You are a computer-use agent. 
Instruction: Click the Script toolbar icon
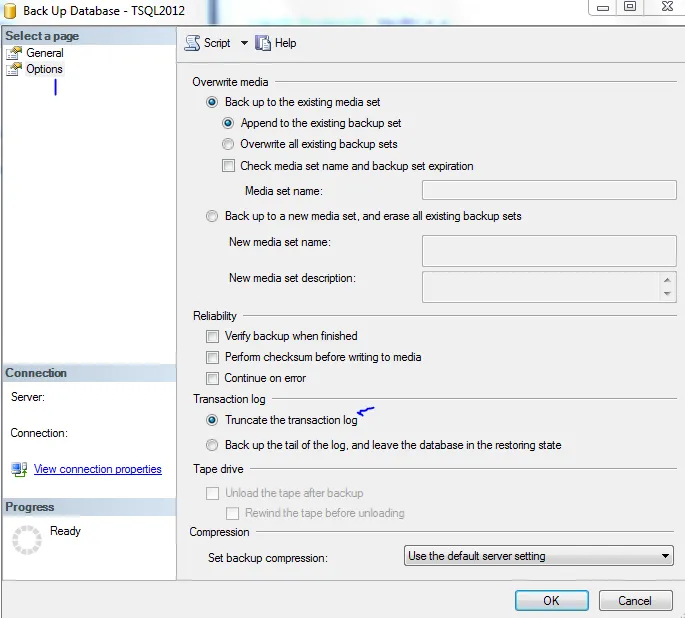(x=192, y=43)
